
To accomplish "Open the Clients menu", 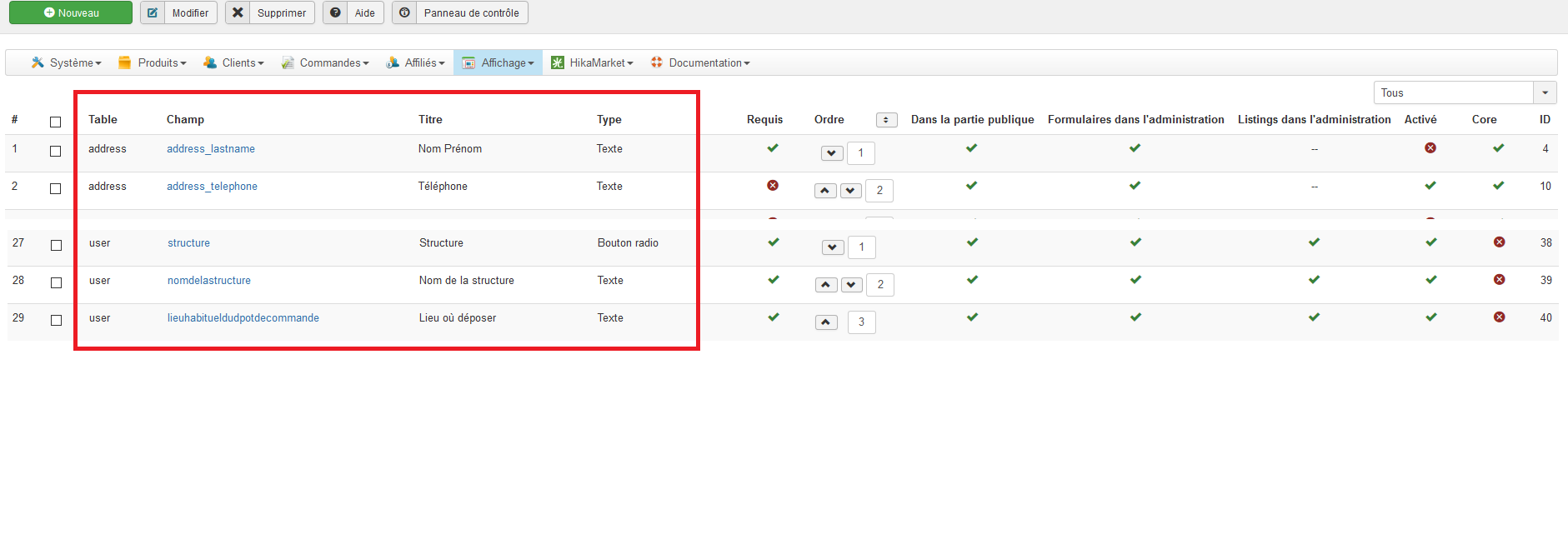I will (233, 62).
